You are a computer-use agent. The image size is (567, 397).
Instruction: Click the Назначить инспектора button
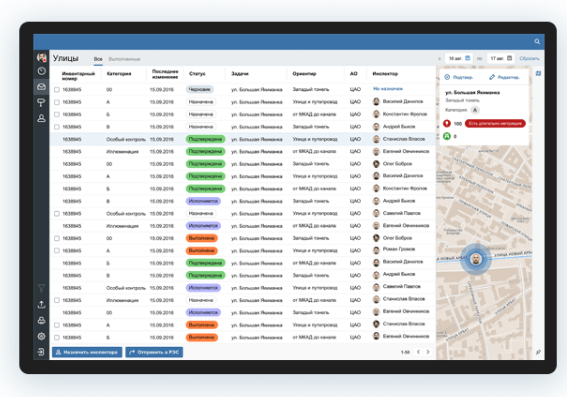pos(87,352)
